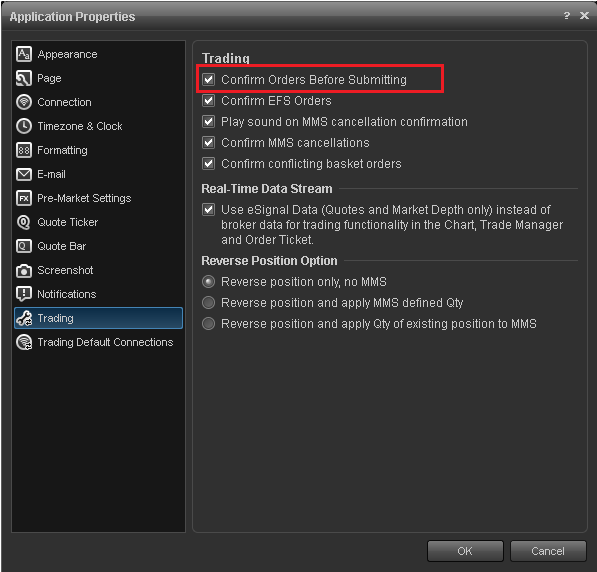
Task: Toggle Use eSignal Data checkbox
Action: (208, 209)
